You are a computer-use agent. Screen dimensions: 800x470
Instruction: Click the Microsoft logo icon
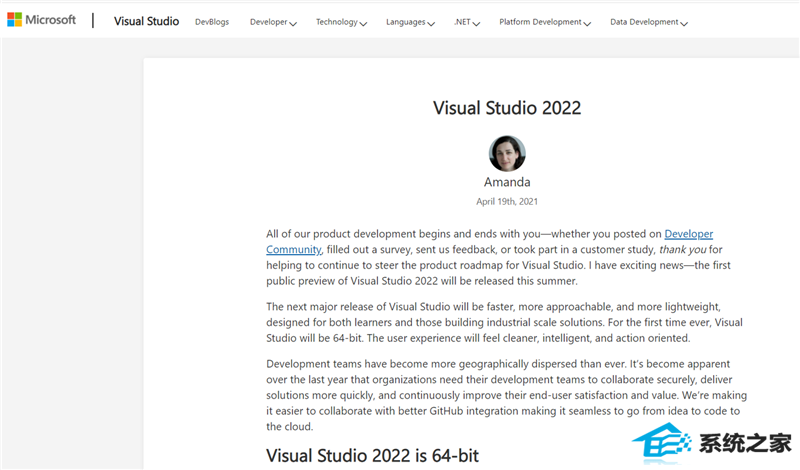(x=14, y=20)
